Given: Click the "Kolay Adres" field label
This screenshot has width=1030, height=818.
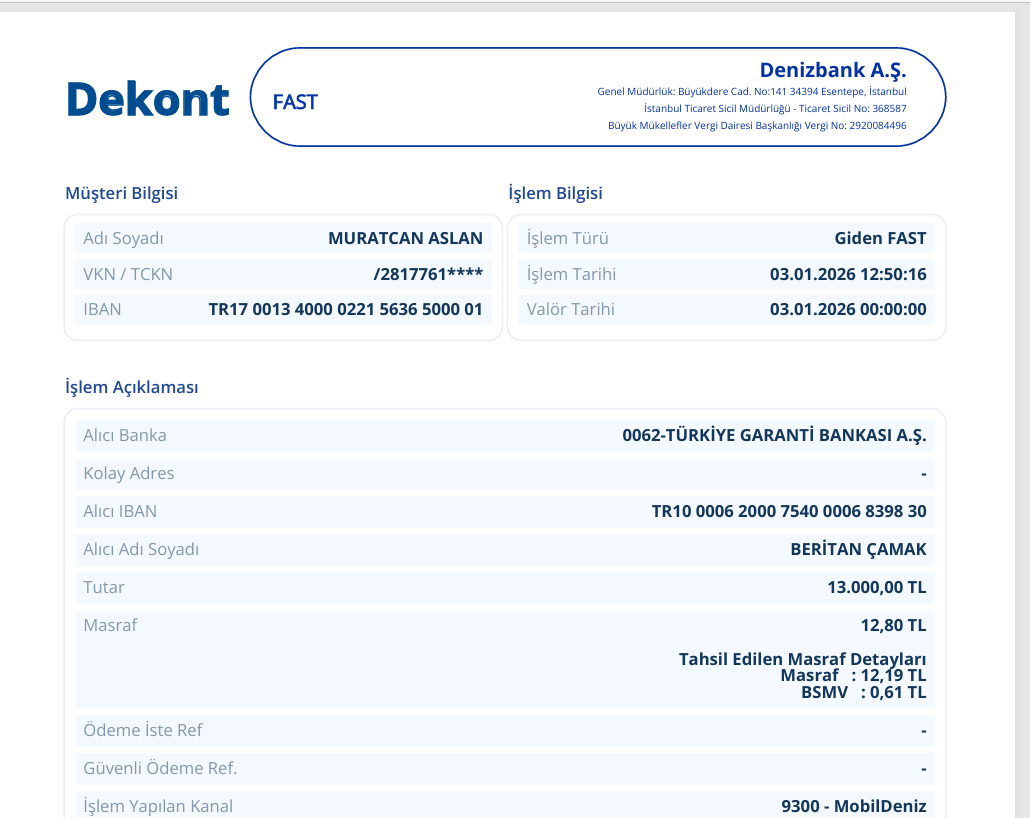Looking at the screenshot, I should (x=129, y=473).
